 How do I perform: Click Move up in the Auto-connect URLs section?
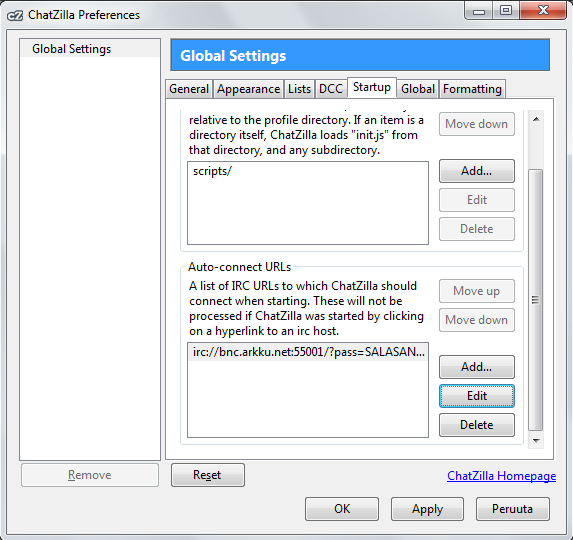point(477,291)
